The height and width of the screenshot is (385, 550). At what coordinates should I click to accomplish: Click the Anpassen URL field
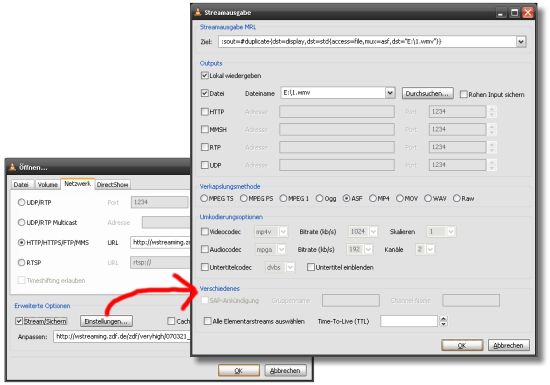coord(122,337)
